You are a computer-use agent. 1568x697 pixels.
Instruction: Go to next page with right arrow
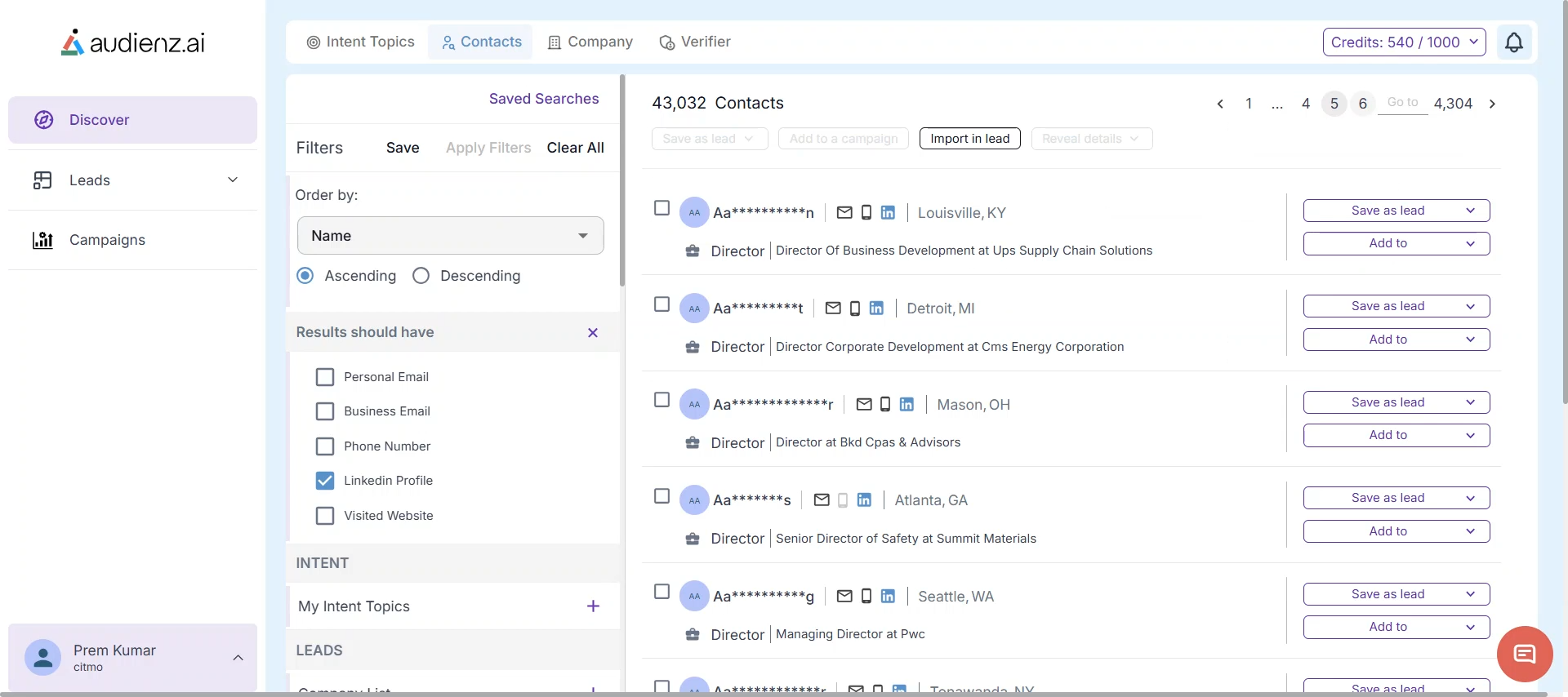point(1492,104)
